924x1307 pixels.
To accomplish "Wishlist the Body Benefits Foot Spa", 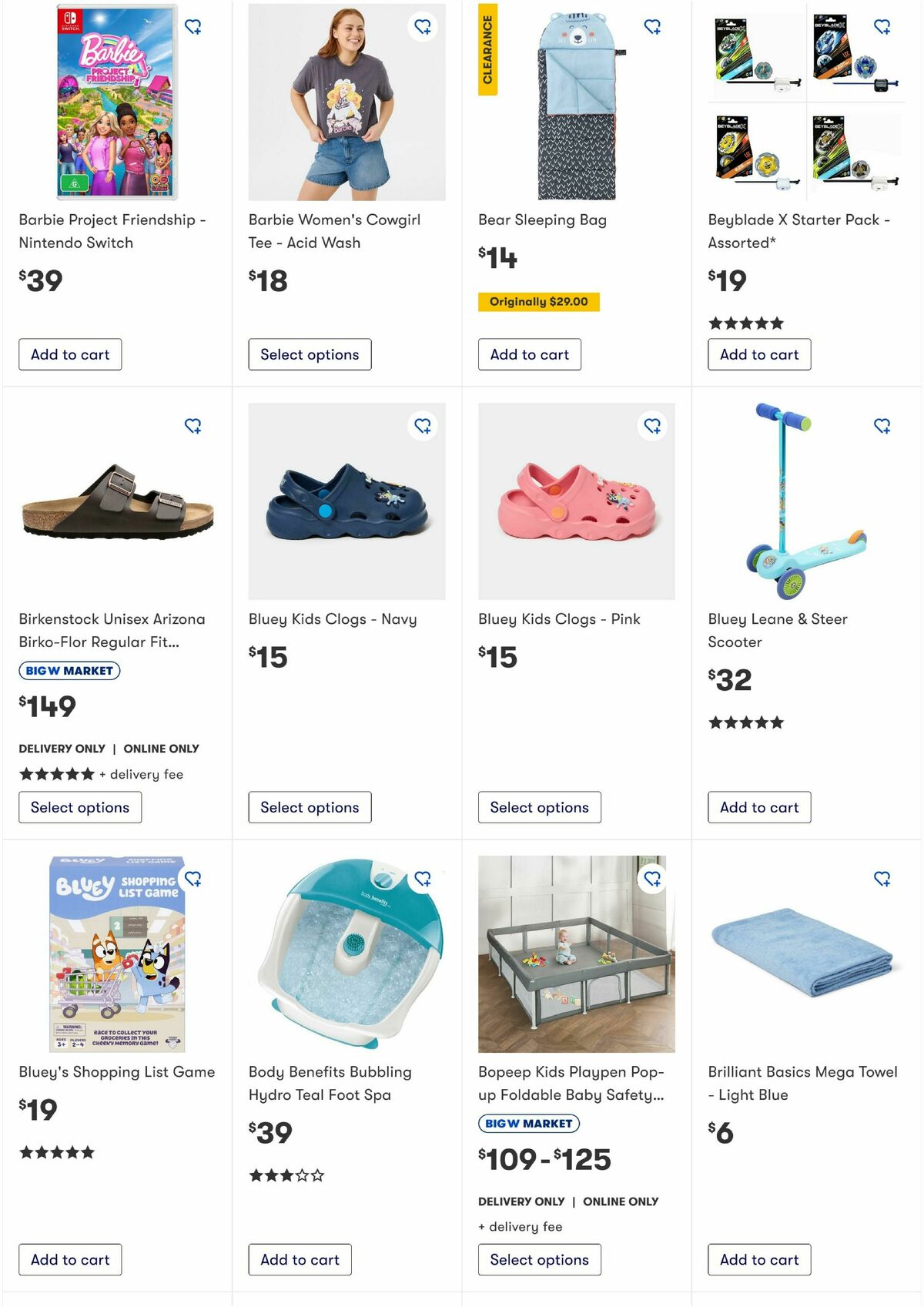I will pyautogui.click(x=424, y=878).
